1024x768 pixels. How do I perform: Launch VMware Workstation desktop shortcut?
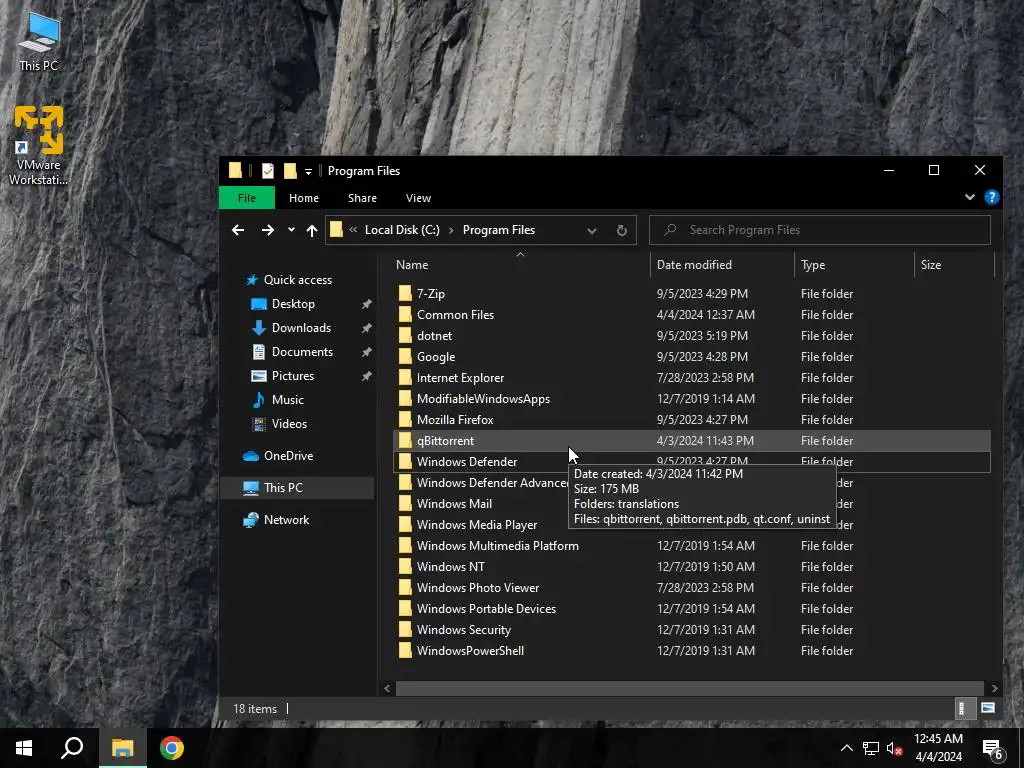coord(39,145)
